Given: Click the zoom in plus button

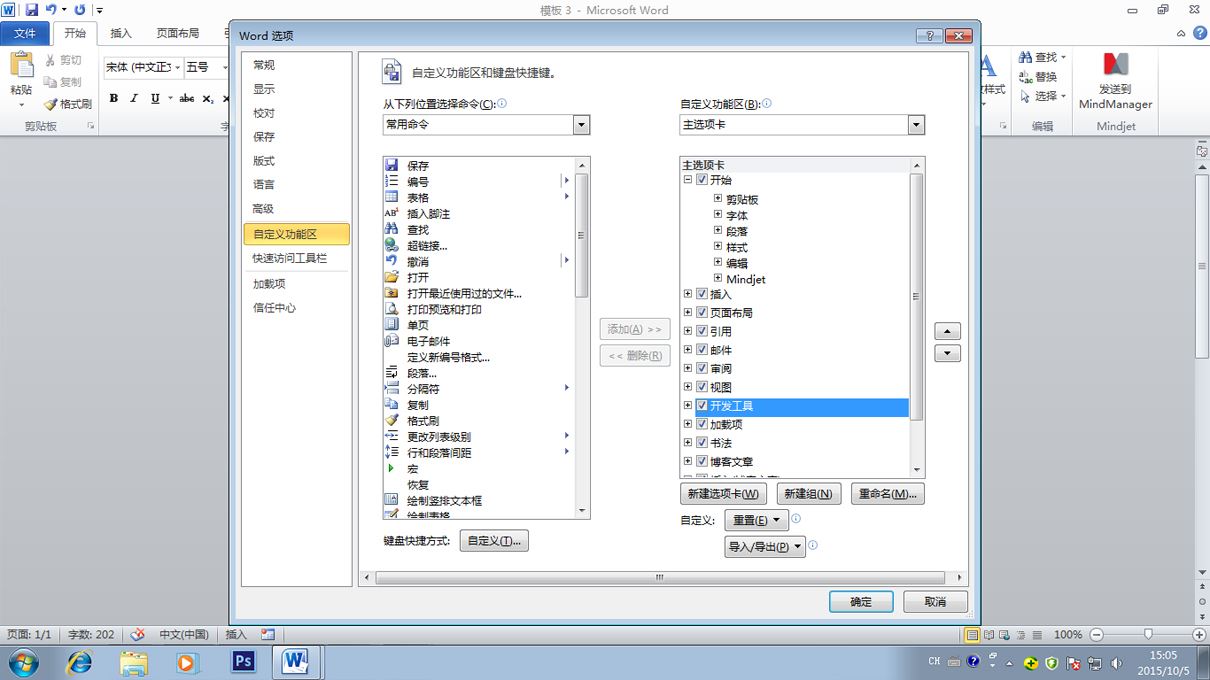Looking at the screenshot, I should click(1199, 635).
